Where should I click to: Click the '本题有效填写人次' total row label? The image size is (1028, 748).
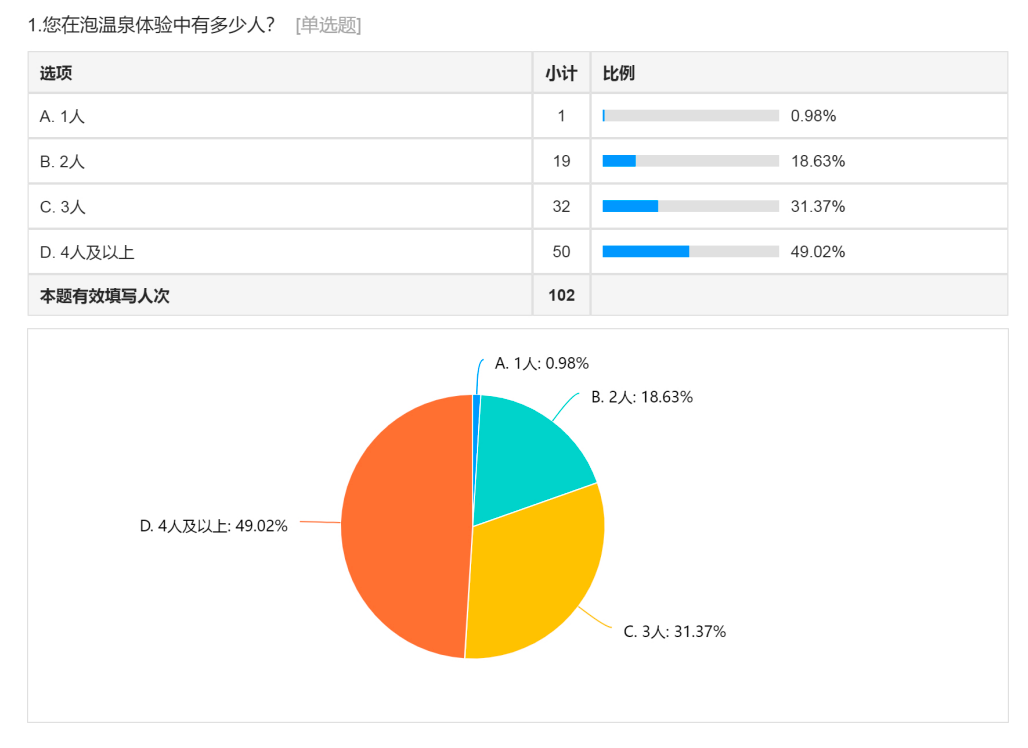pos(105,296)
